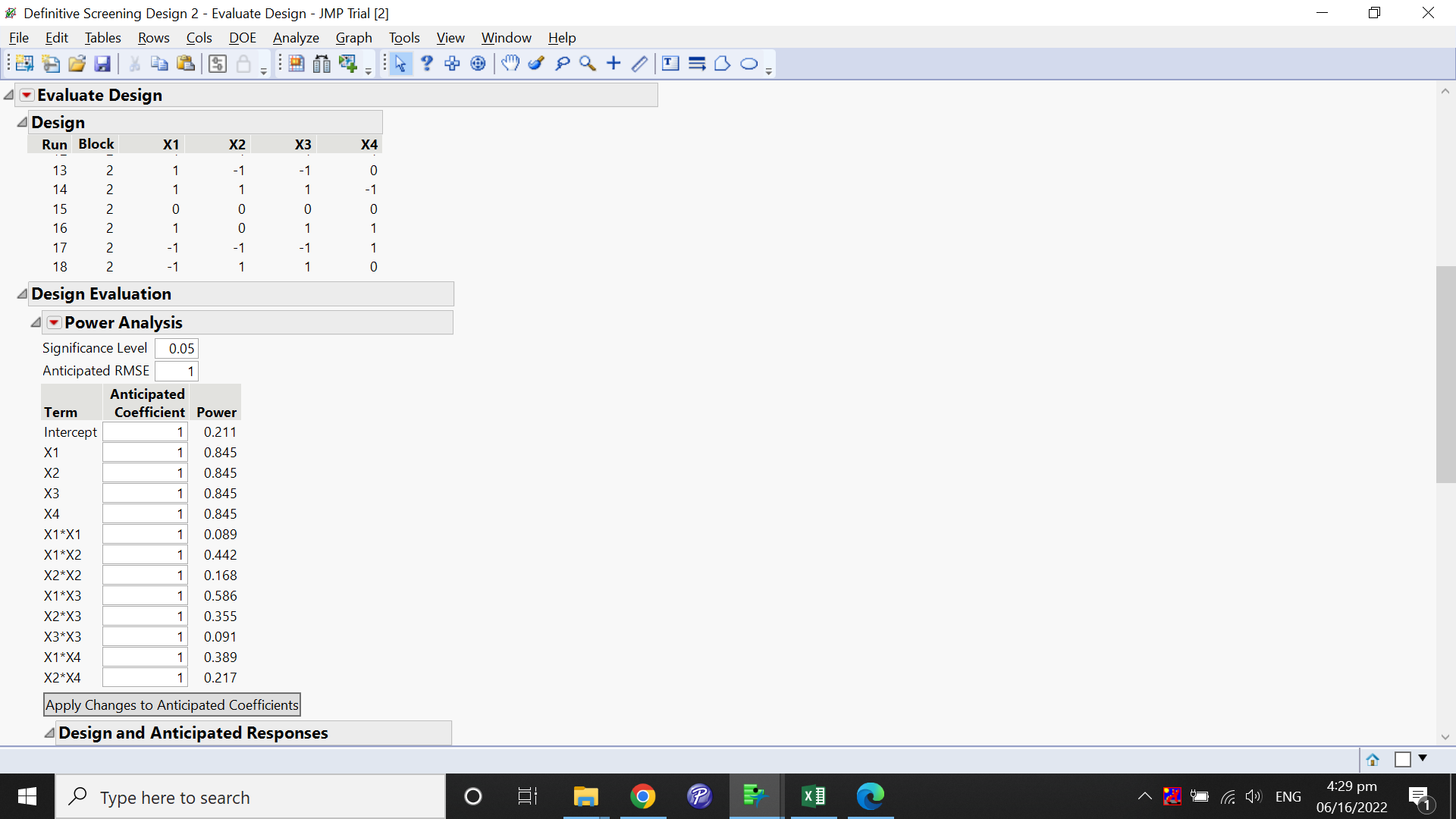Click Apply Changes to Anticipated Coefficients
The height and width of the screenshot is (819, 1456).
(172, 704)
